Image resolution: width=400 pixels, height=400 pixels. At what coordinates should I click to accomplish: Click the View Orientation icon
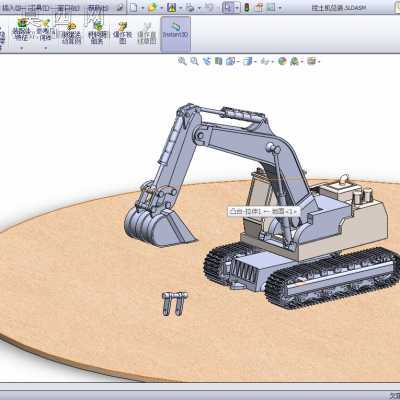pyautogui.click(x=230, y=61)
